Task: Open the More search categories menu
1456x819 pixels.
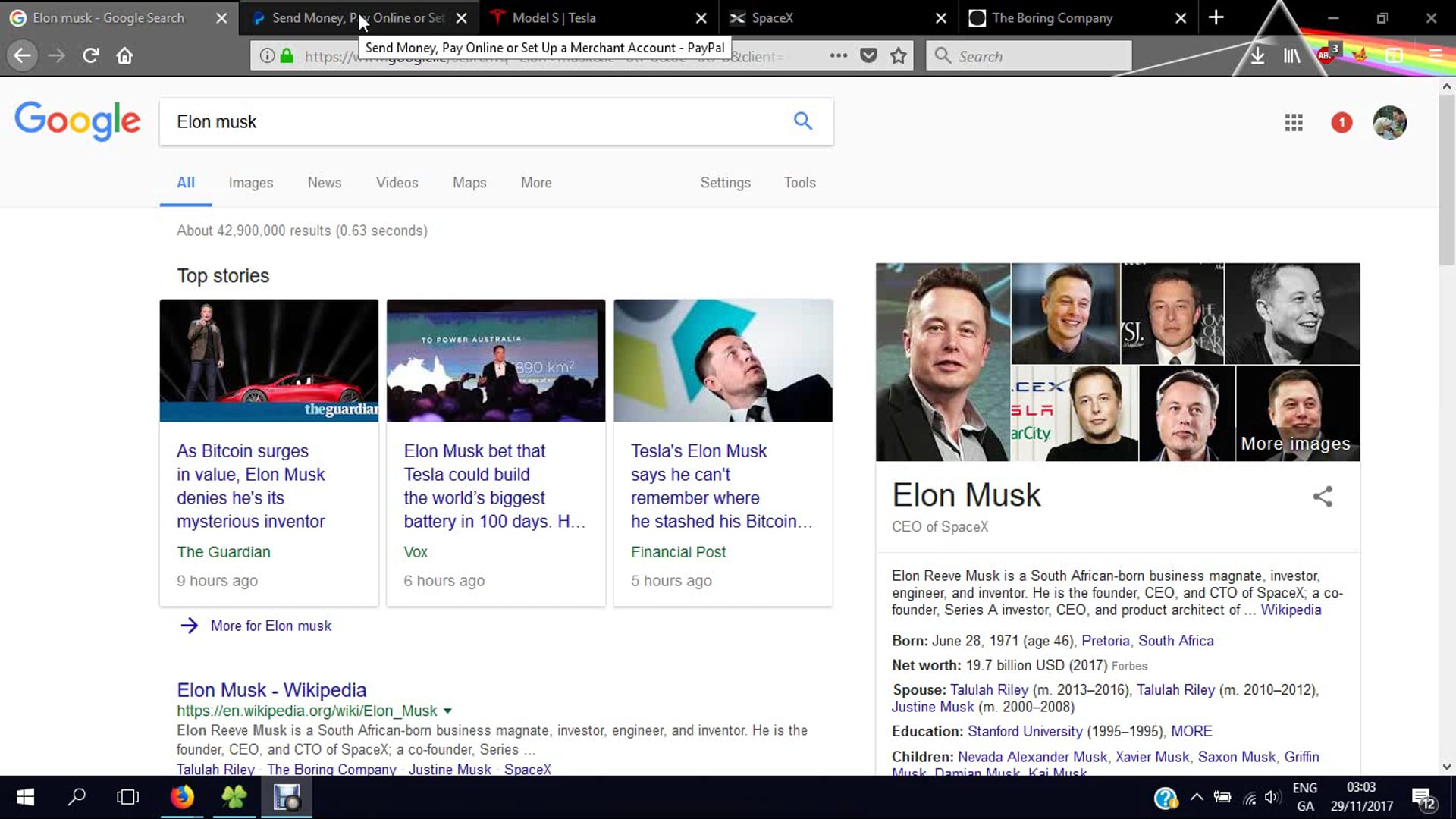Action: click(536, 183)
